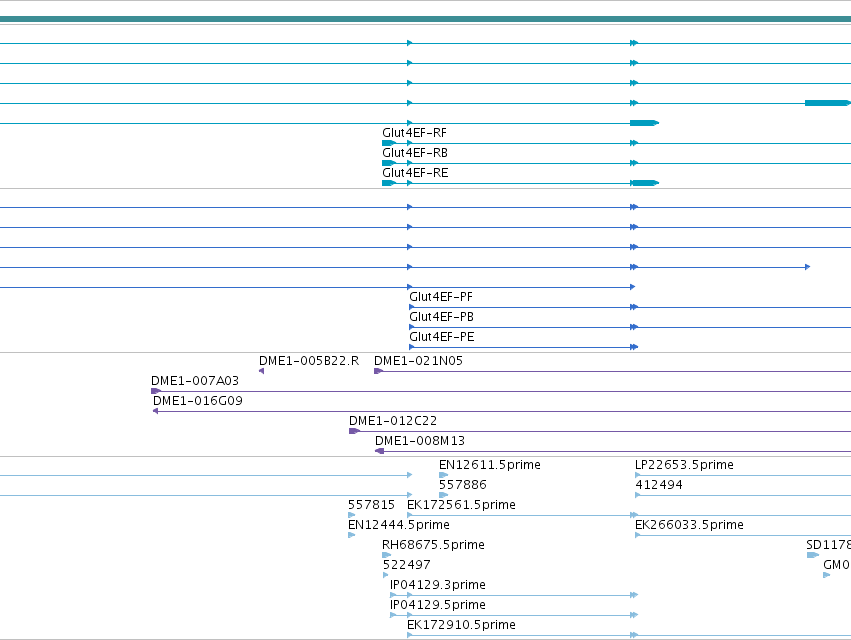Click the 522497 EST glyph
The image size is (851, 640).
pyautogui.click(x=385, y=575)
